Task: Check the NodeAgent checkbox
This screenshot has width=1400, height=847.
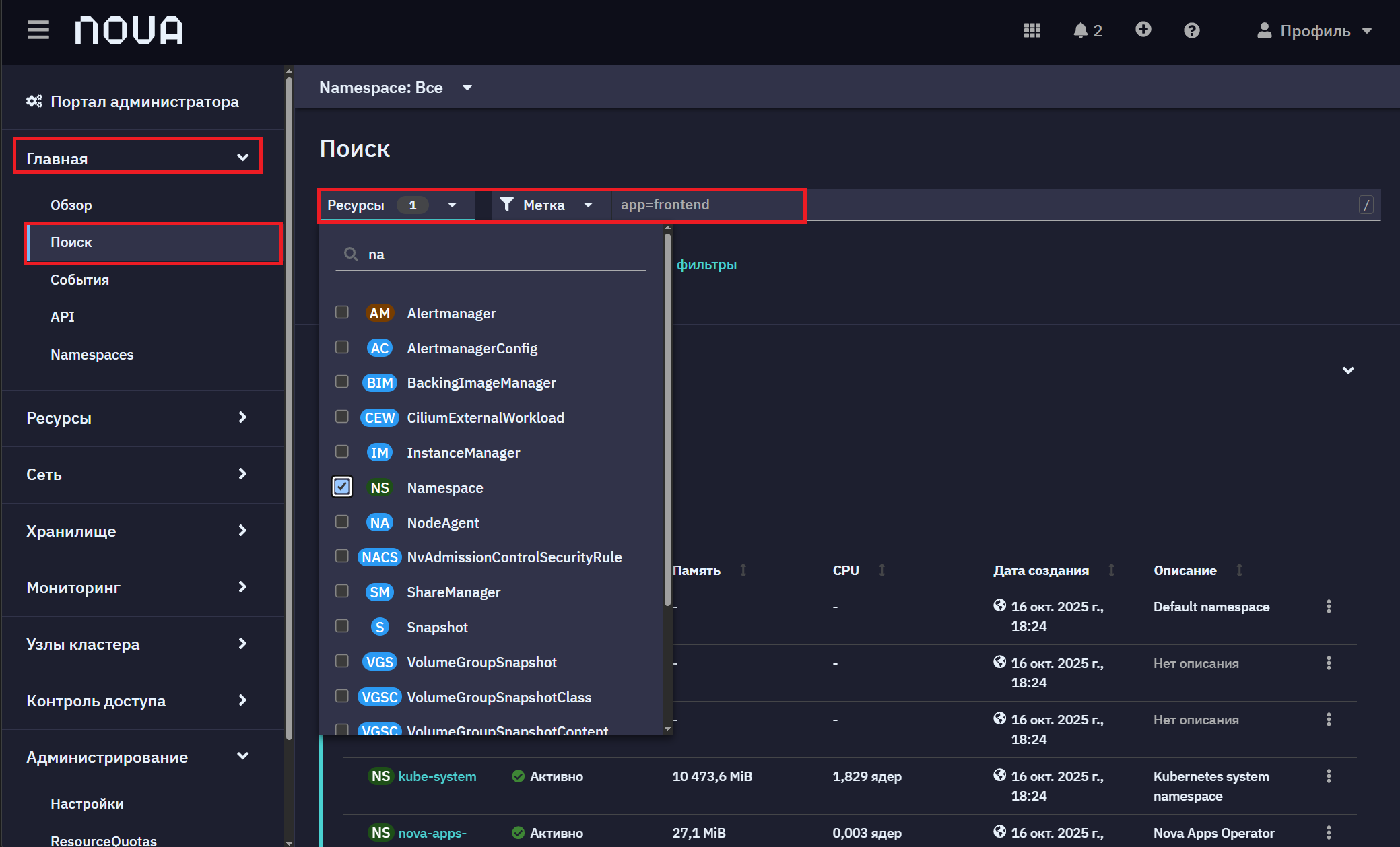Action: [342, 521]
